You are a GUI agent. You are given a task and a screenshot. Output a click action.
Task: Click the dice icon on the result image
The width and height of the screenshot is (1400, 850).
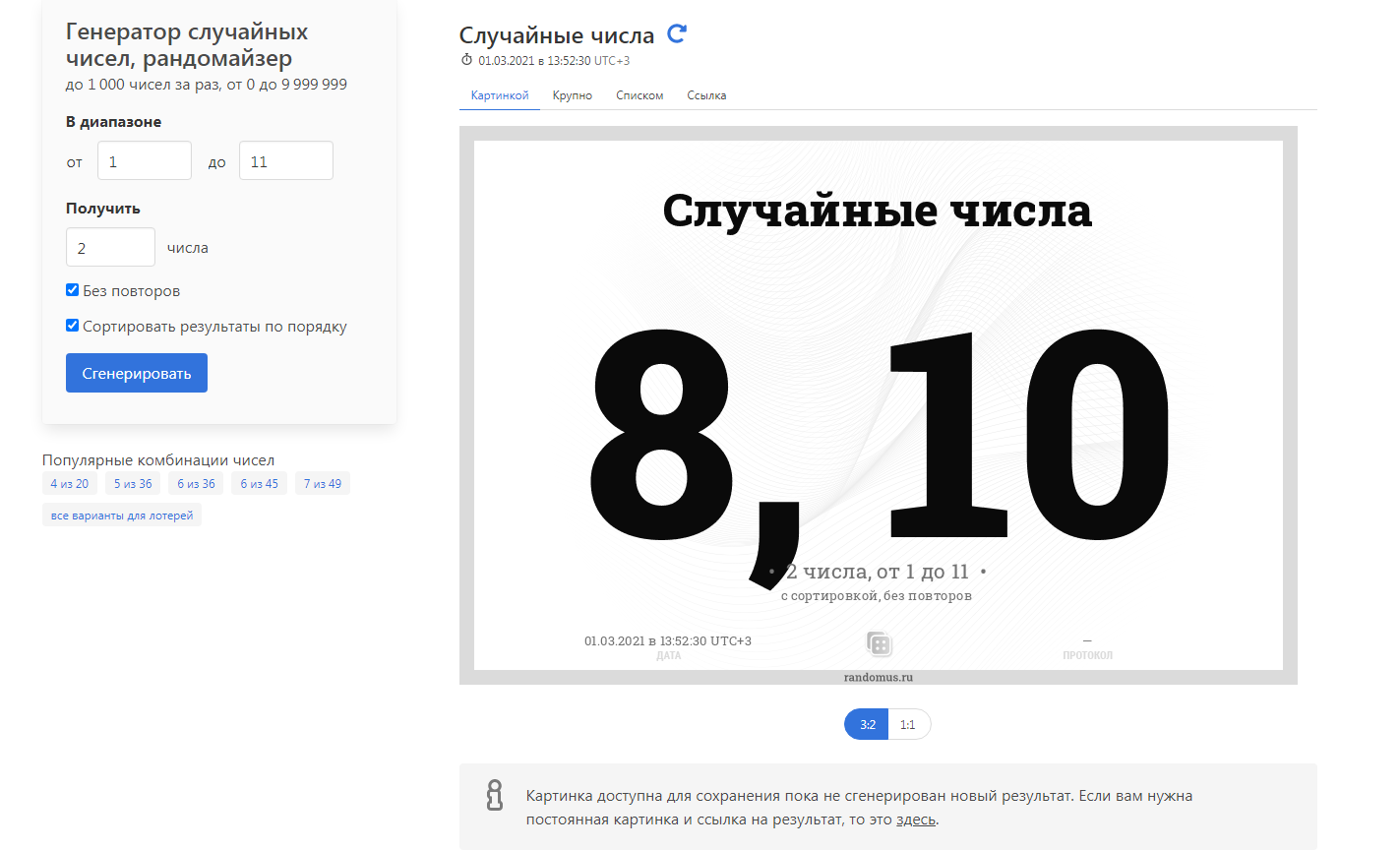click(x=877, y=643)
